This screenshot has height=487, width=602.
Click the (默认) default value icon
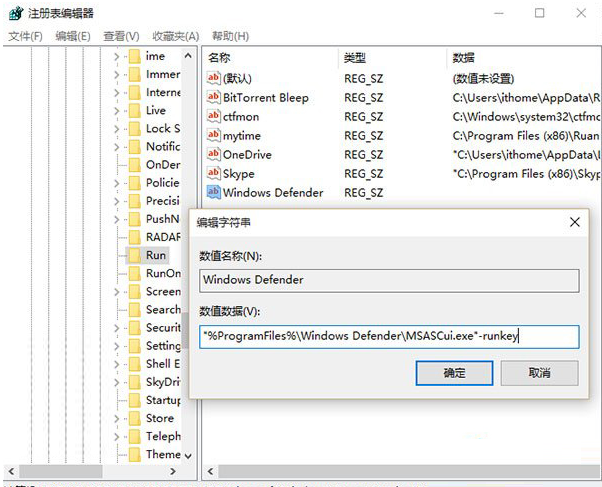point(213,79)
